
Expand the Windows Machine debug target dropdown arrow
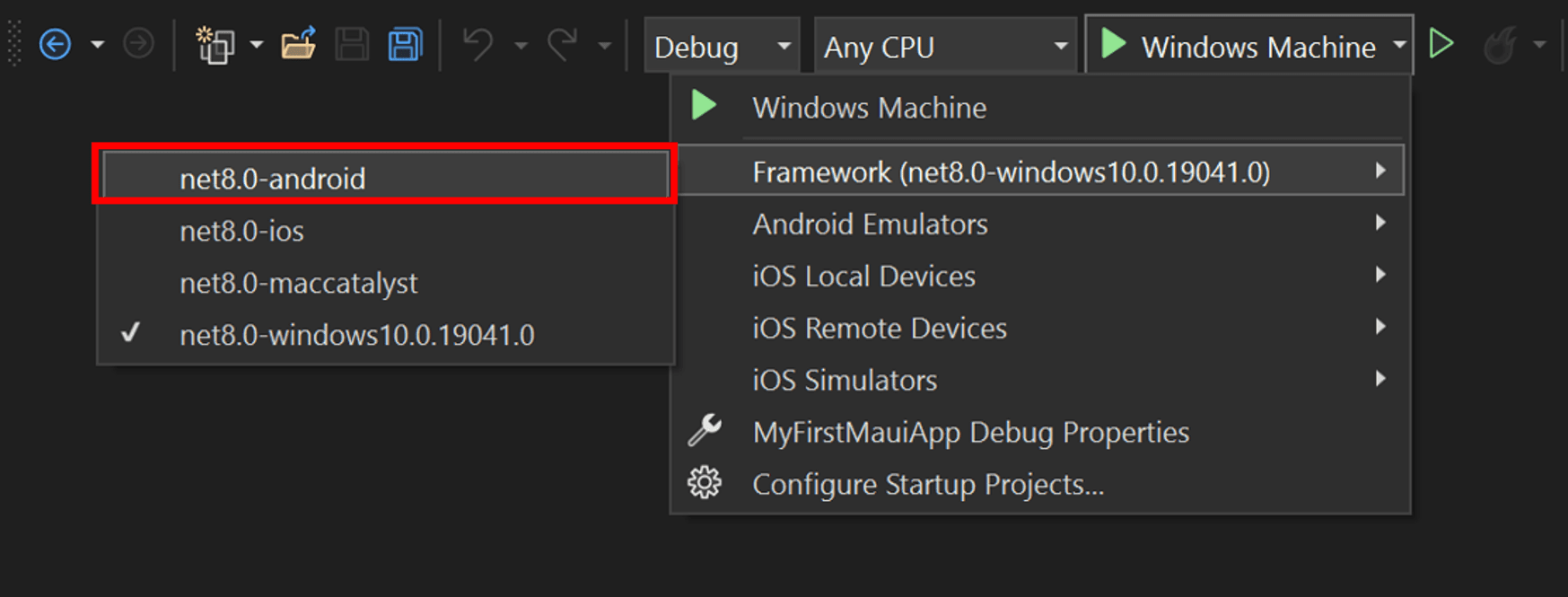coord(1398,45)
